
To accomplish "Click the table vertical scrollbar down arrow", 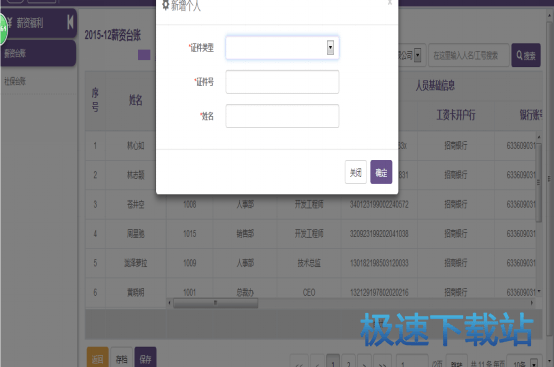I will point(539,291).
